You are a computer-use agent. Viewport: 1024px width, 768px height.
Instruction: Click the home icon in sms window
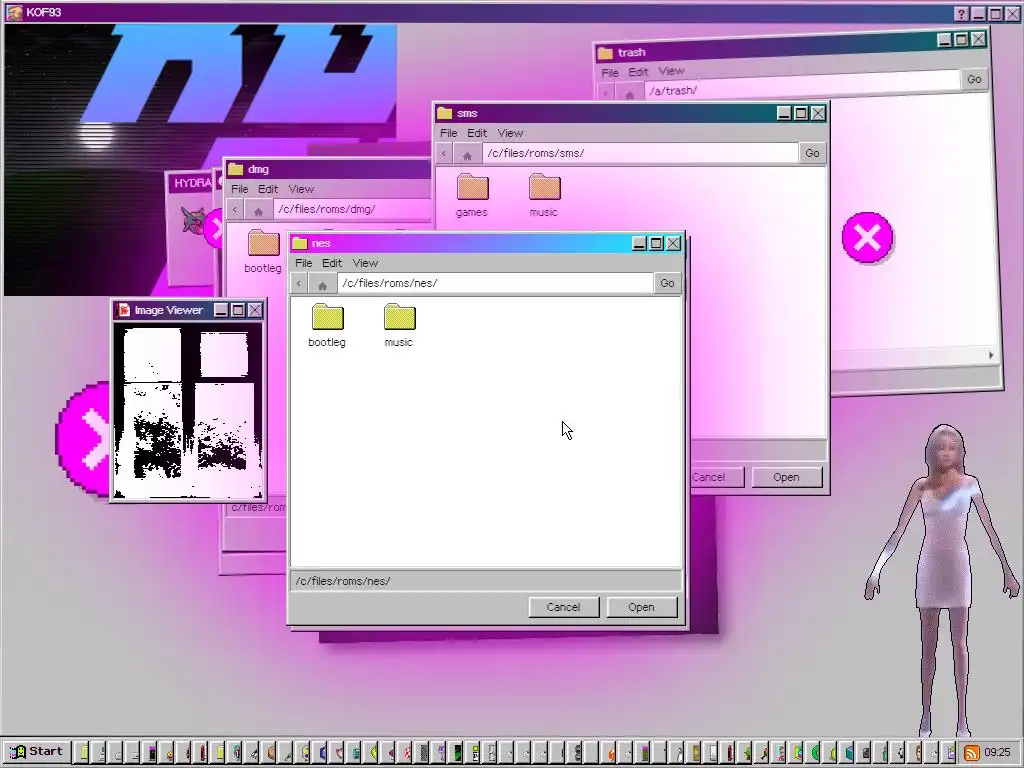point(467,153)
